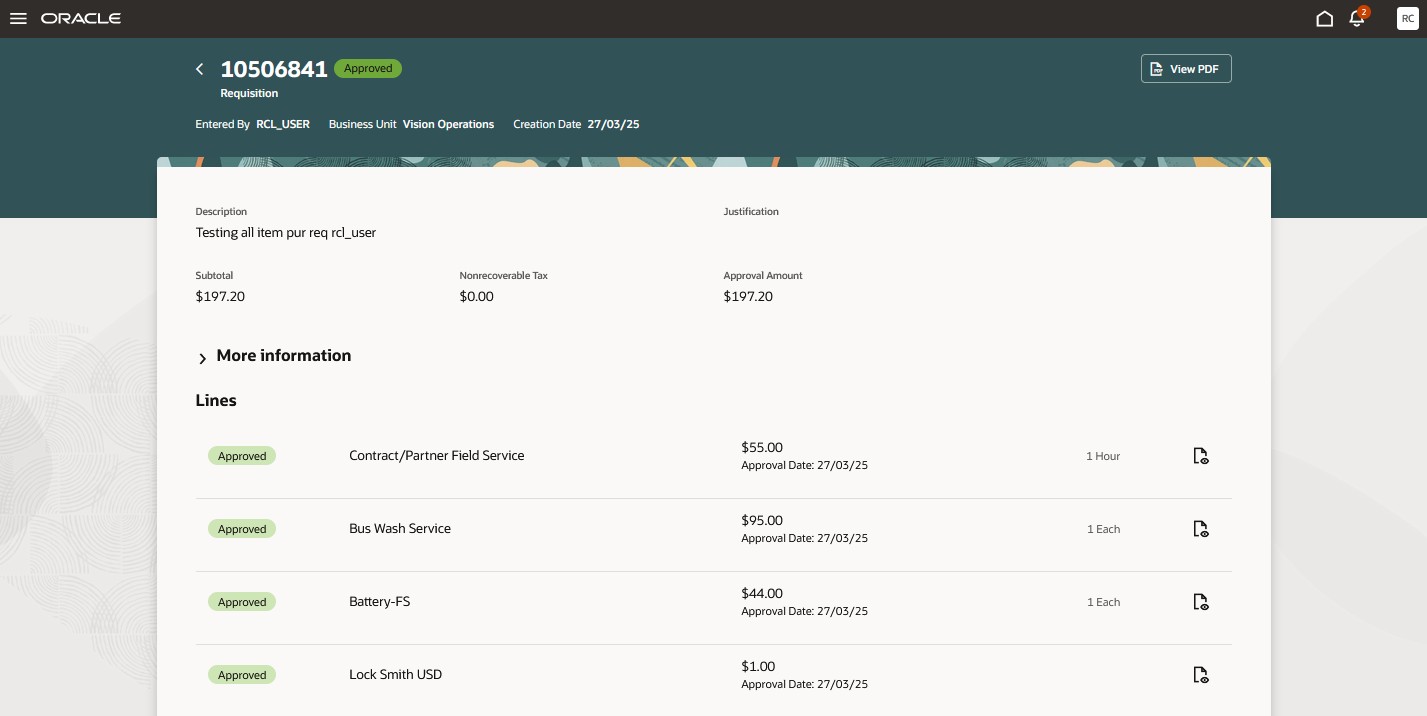The width and height of the screenshot is (1427, 716).
Task: Select the Vision Operations business unit
Action: 448,124
